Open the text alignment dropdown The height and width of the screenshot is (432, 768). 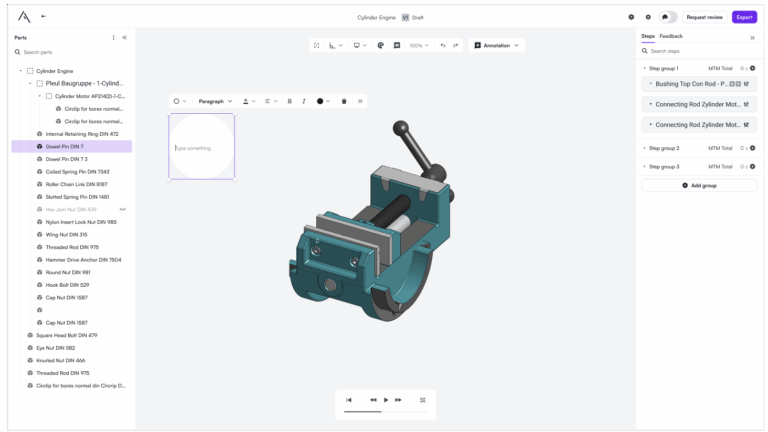point(271,101)
